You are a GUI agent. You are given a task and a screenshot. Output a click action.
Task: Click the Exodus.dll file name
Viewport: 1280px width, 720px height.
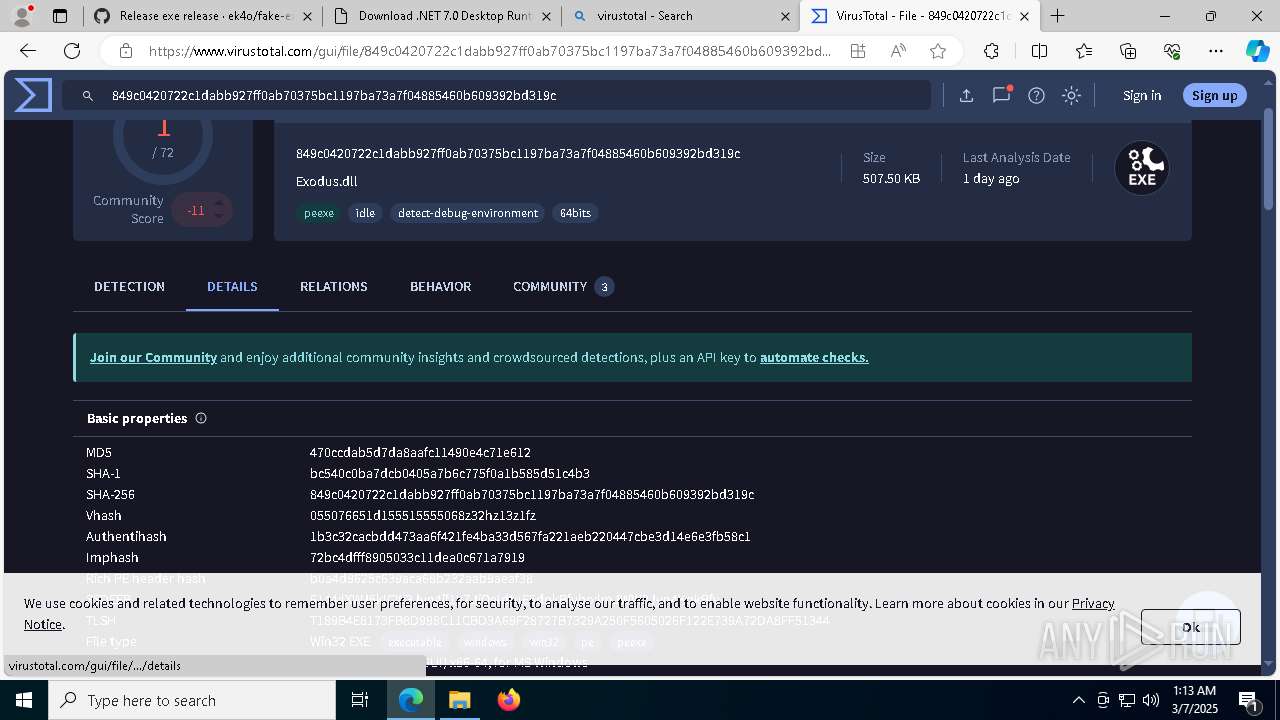(x=326, y=181)
